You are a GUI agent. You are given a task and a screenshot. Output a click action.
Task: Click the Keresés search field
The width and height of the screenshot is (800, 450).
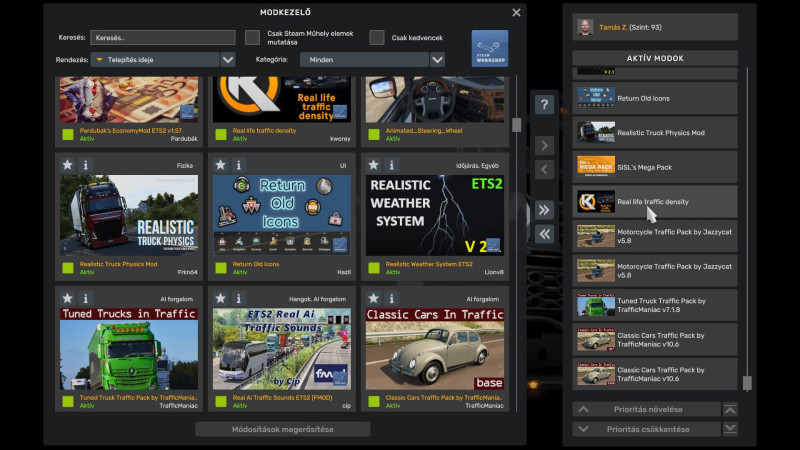tap(163, 37)
